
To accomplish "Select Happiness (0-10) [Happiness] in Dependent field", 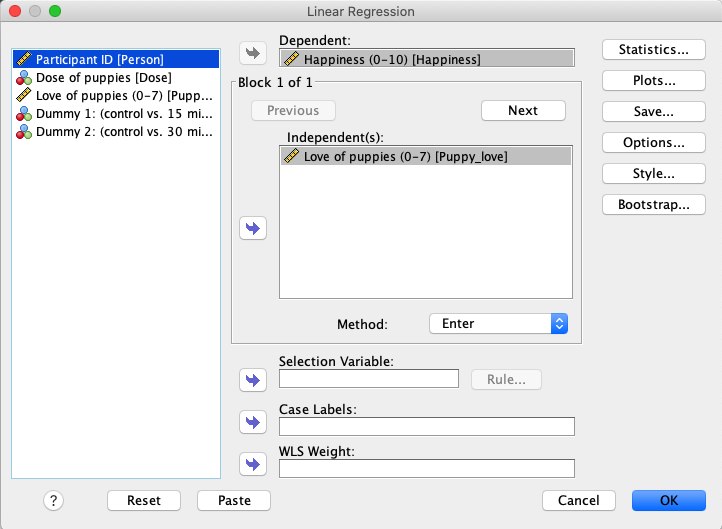I will click(427, 58).
